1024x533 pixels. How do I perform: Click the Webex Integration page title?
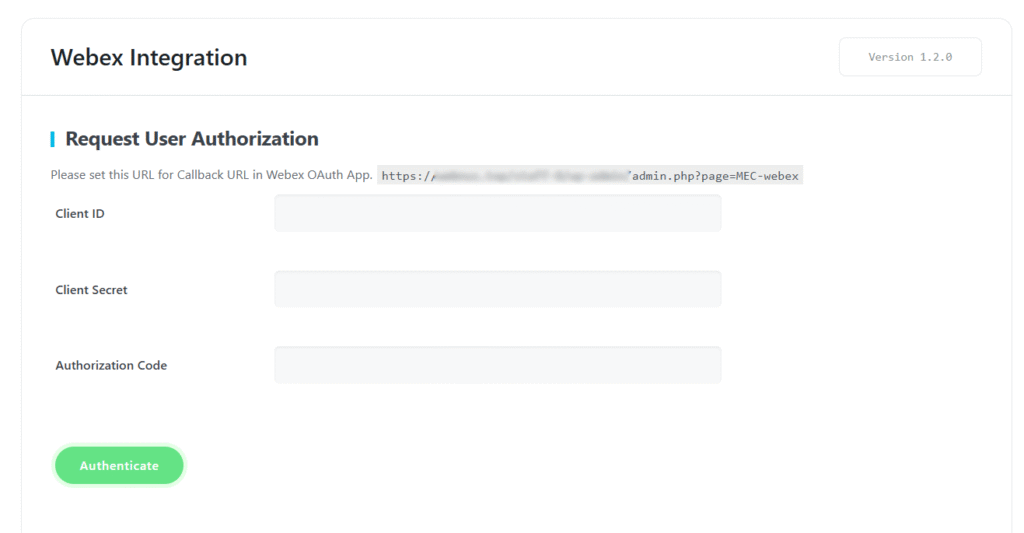pos(149,57)
